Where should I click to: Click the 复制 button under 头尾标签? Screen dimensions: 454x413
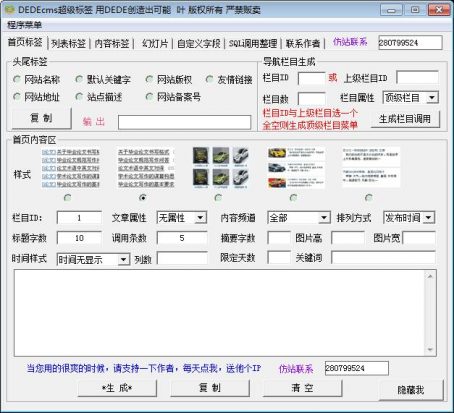tap(42, 118)
